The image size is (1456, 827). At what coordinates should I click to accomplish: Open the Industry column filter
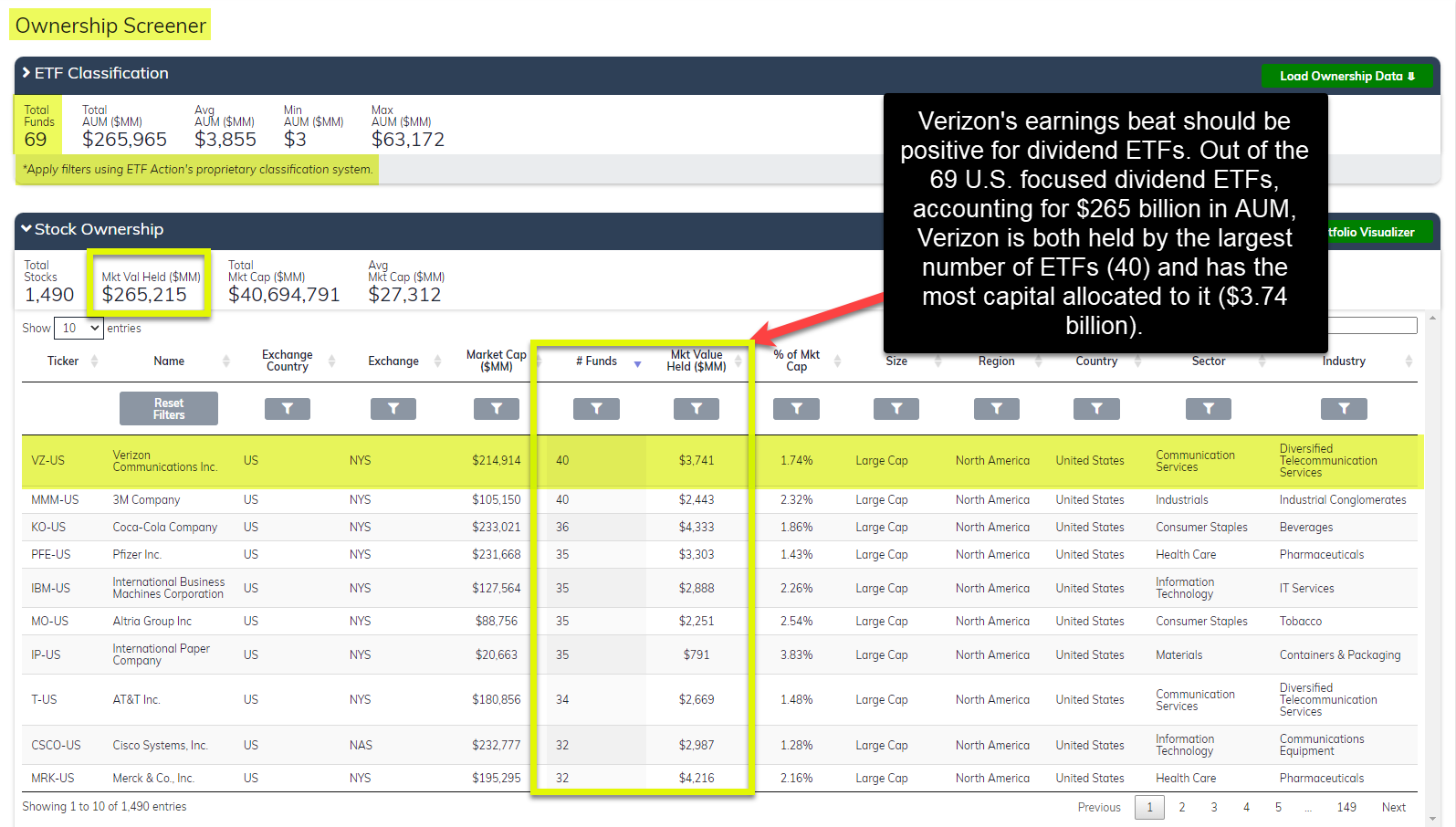[x=1344, y=409]
